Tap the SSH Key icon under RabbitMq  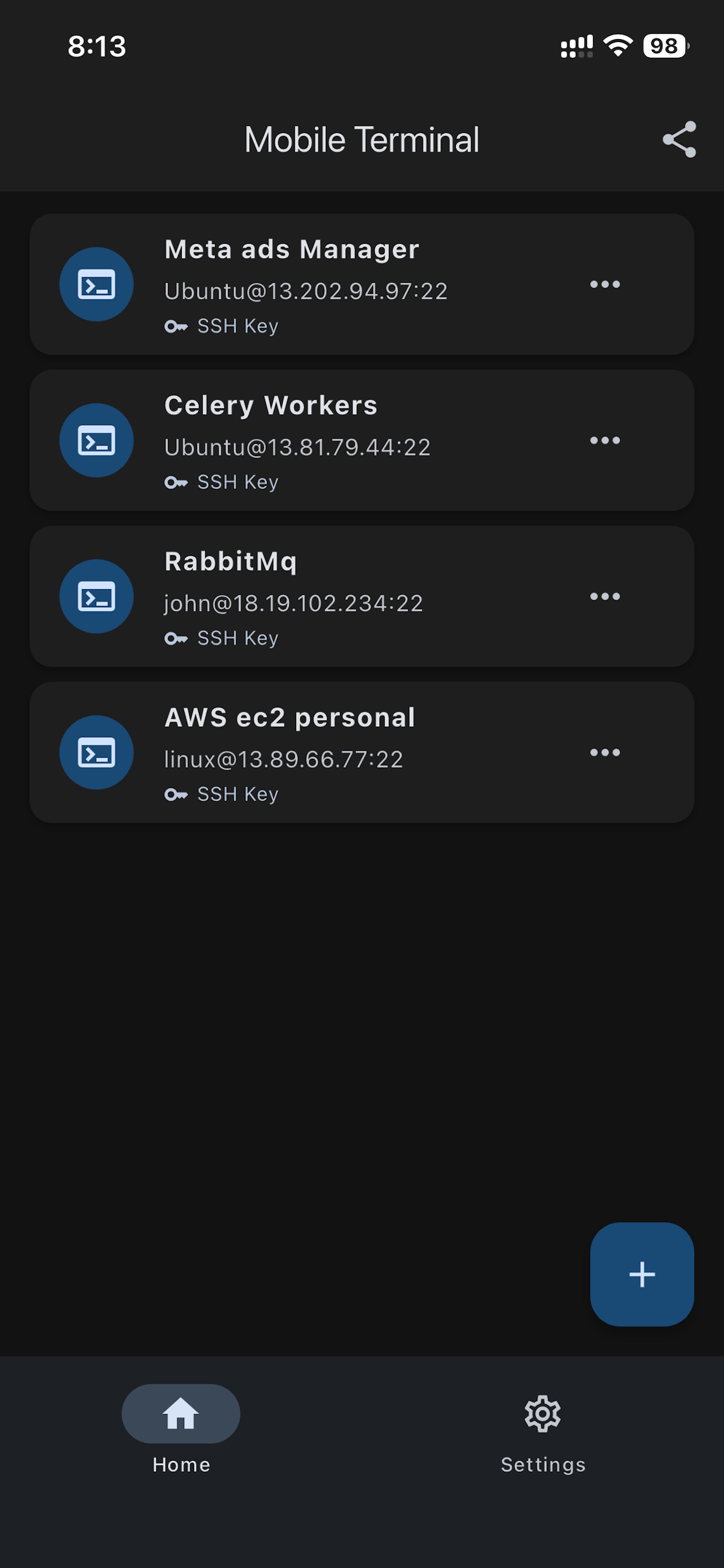(x=177, y=638)
